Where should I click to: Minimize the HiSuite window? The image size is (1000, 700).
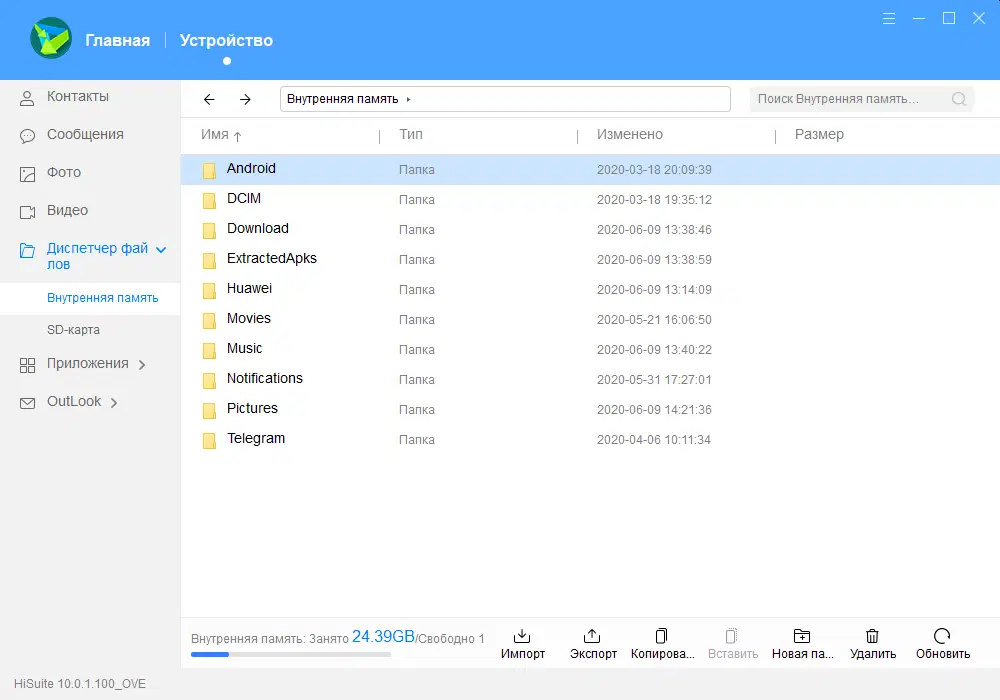click(x=919, y=18)
